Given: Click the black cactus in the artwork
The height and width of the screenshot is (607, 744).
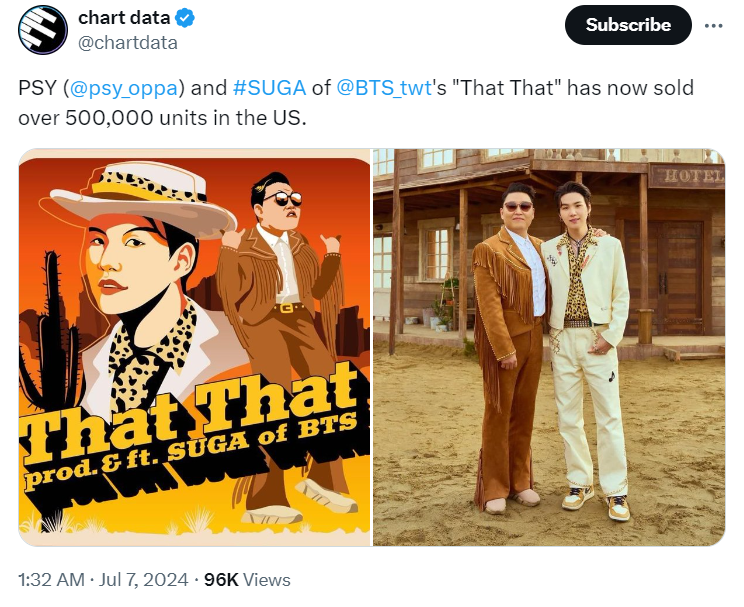Looking at the screenshot, I should click(x=49, y=332).
